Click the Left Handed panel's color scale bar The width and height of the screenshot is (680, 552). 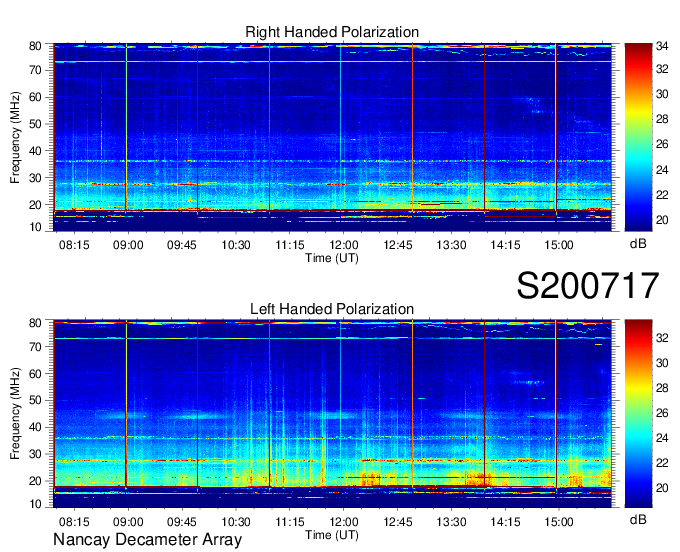(638, 414)
